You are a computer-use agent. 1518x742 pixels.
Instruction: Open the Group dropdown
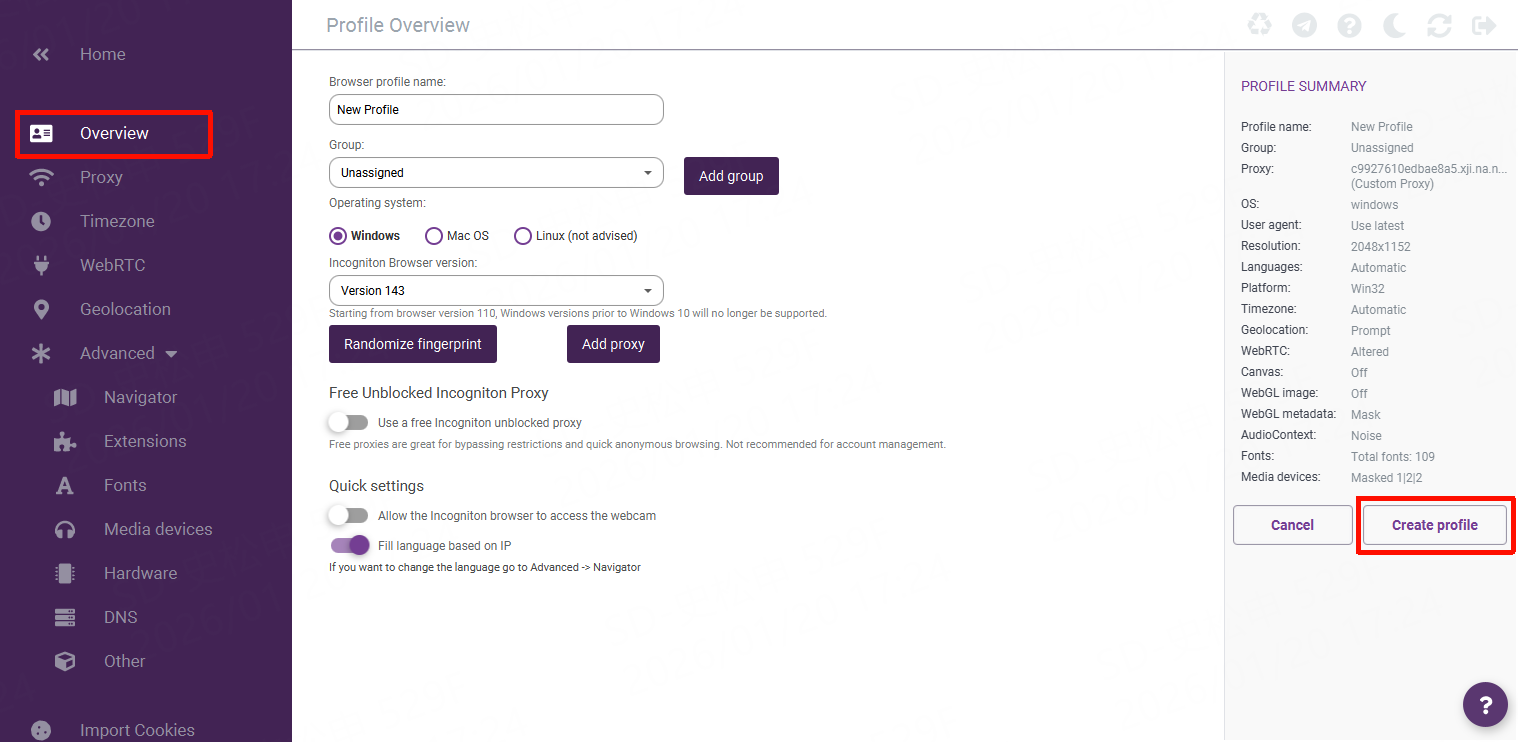tap(496, 173)
